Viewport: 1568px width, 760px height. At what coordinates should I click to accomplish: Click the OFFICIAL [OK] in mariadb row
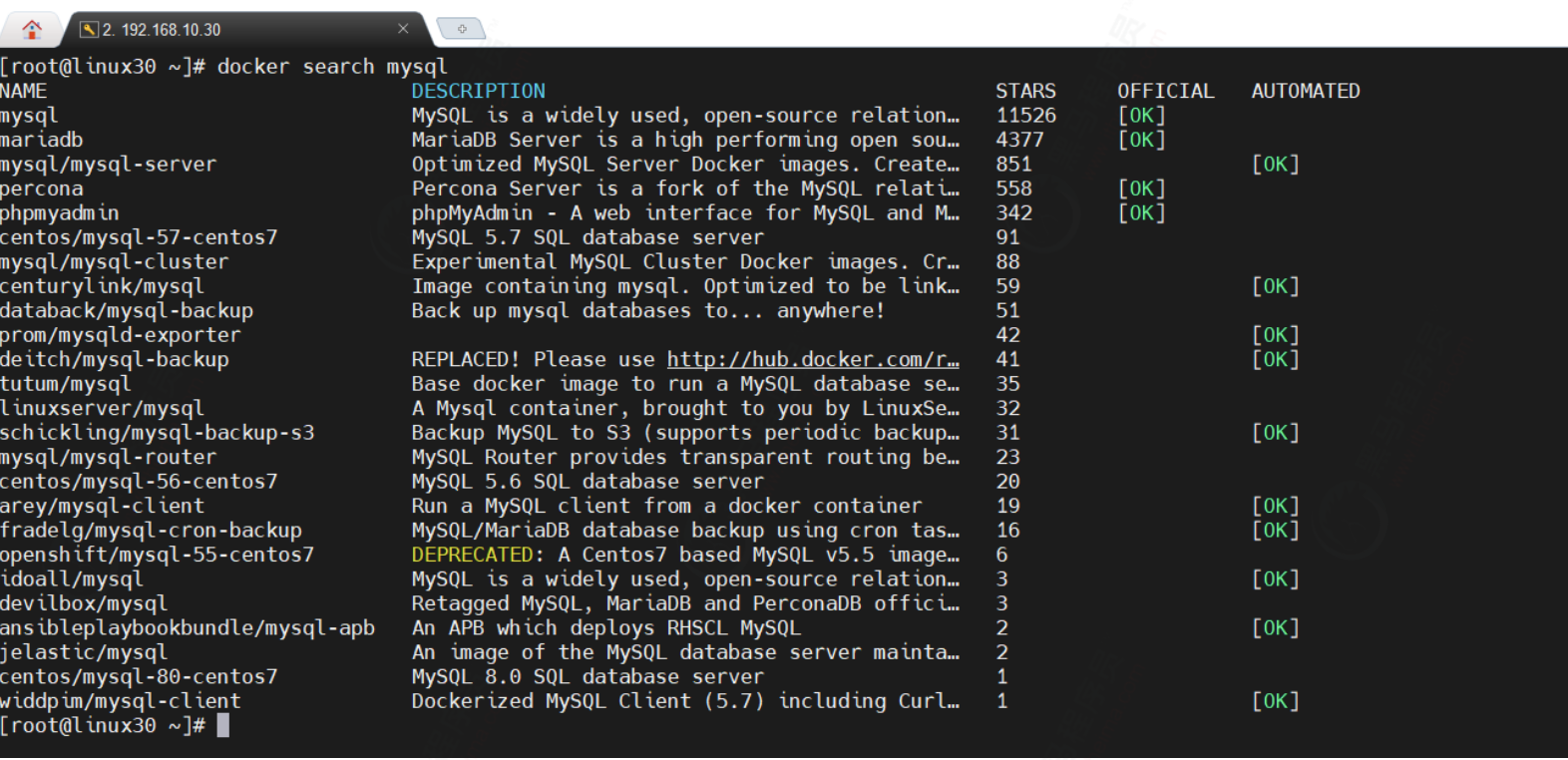(1141, 140)
